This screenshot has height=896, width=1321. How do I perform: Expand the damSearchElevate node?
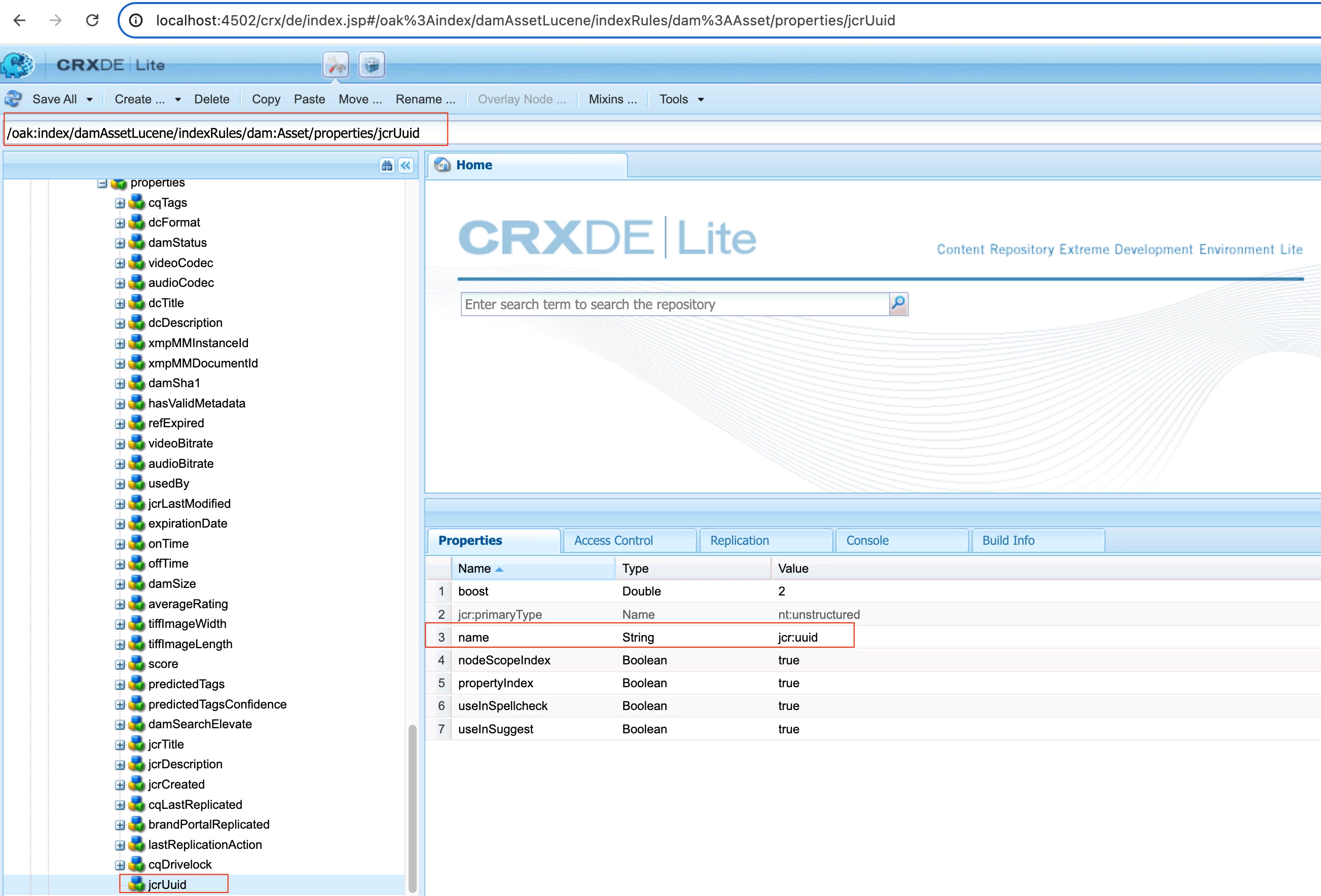coord(120,724)
